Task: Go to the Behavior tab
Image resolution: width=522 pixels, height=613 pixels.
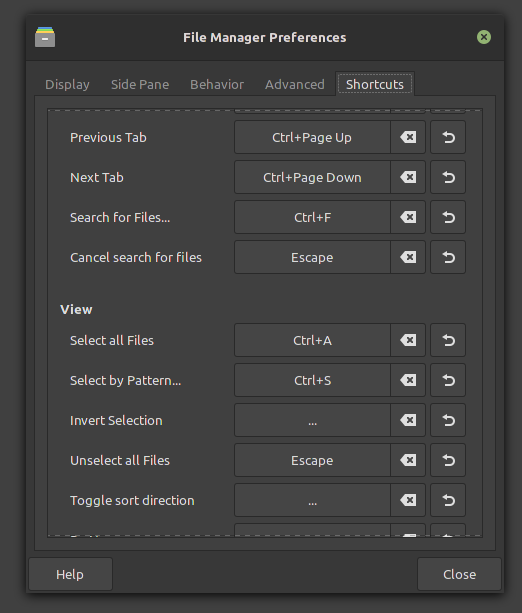Action: 217,84
